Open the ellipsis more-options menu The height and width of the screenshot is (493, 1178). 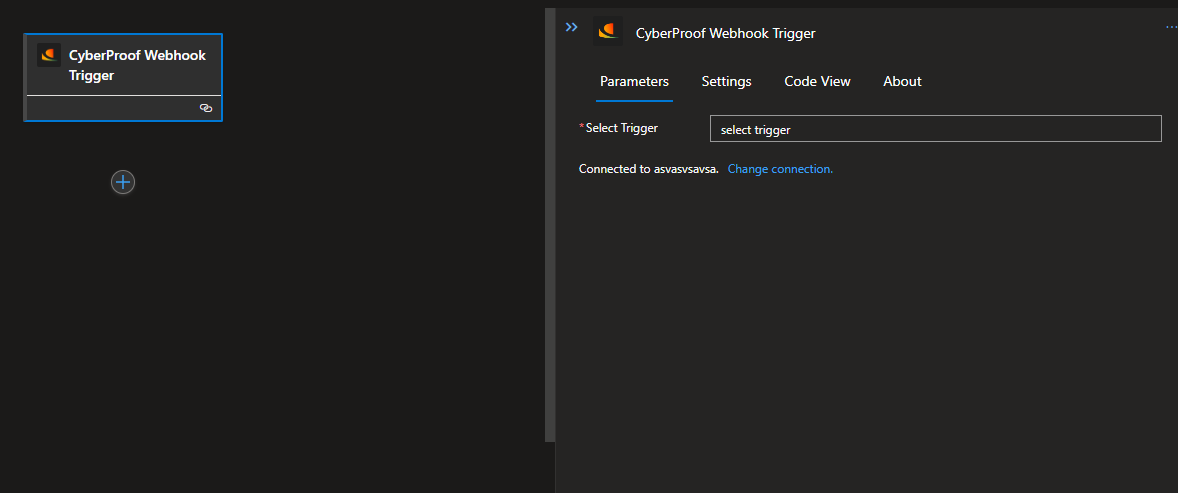point(1171,26)
